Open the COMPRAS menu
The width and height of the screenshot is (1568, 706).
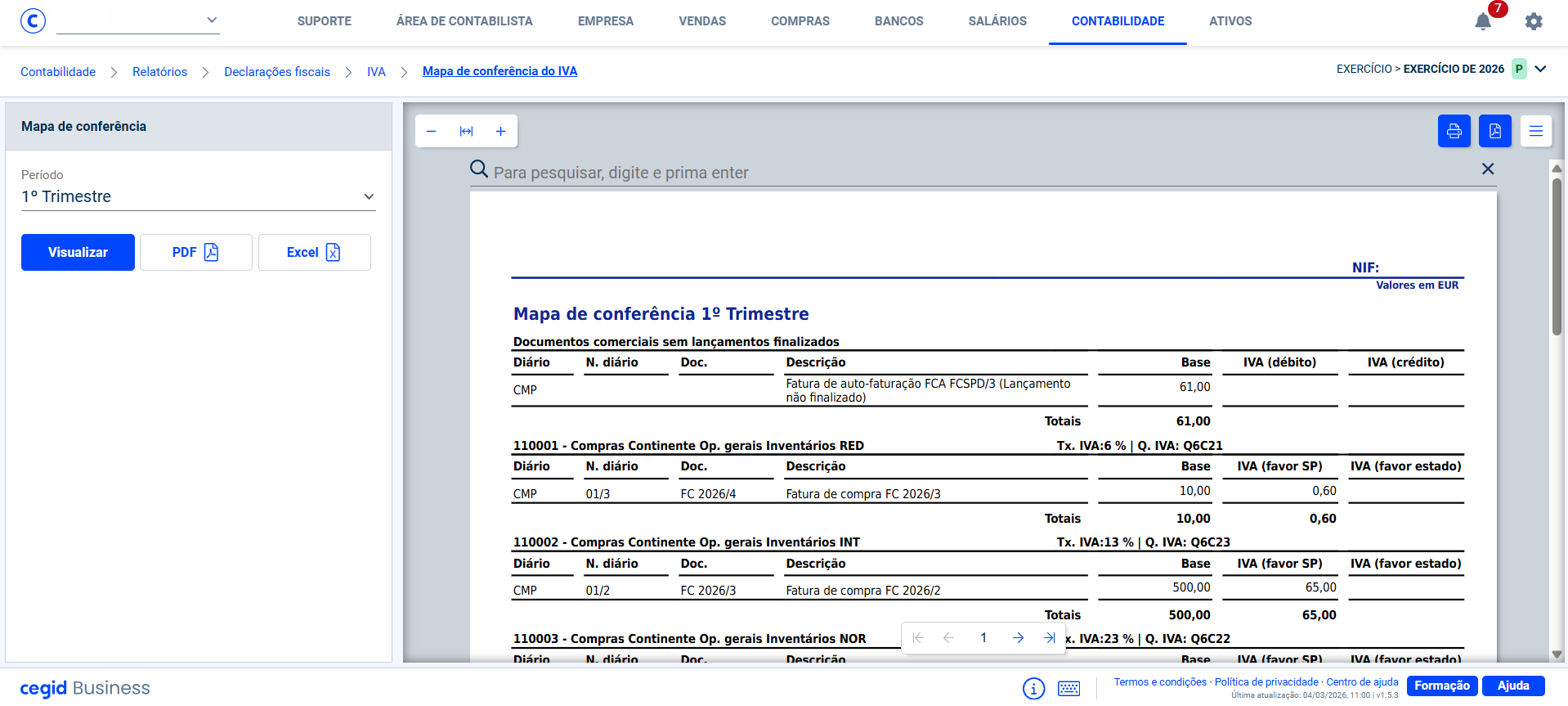coord(800,21)
